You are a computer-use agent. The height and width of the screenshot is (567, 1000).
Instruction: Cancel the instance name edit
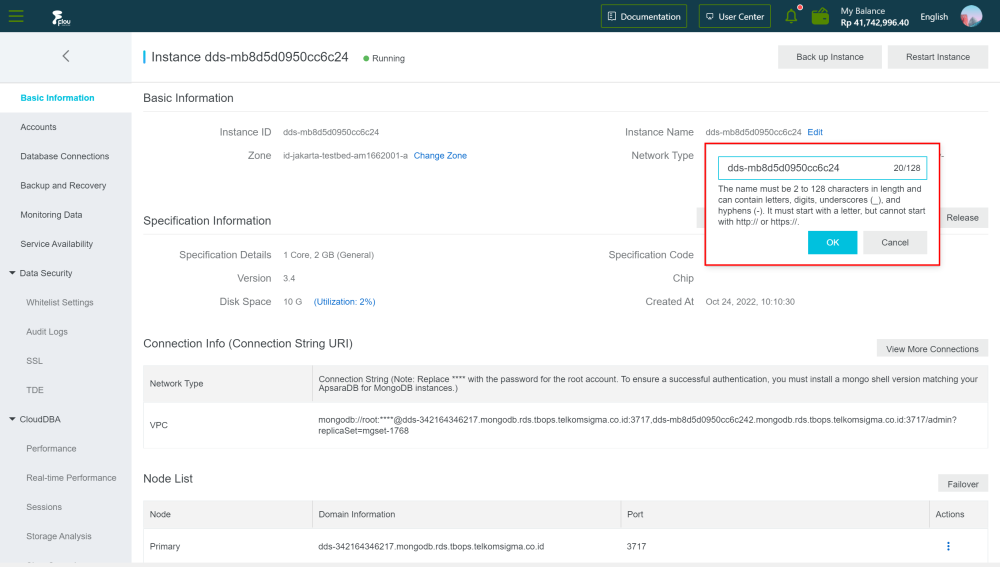tap(895, 242)
